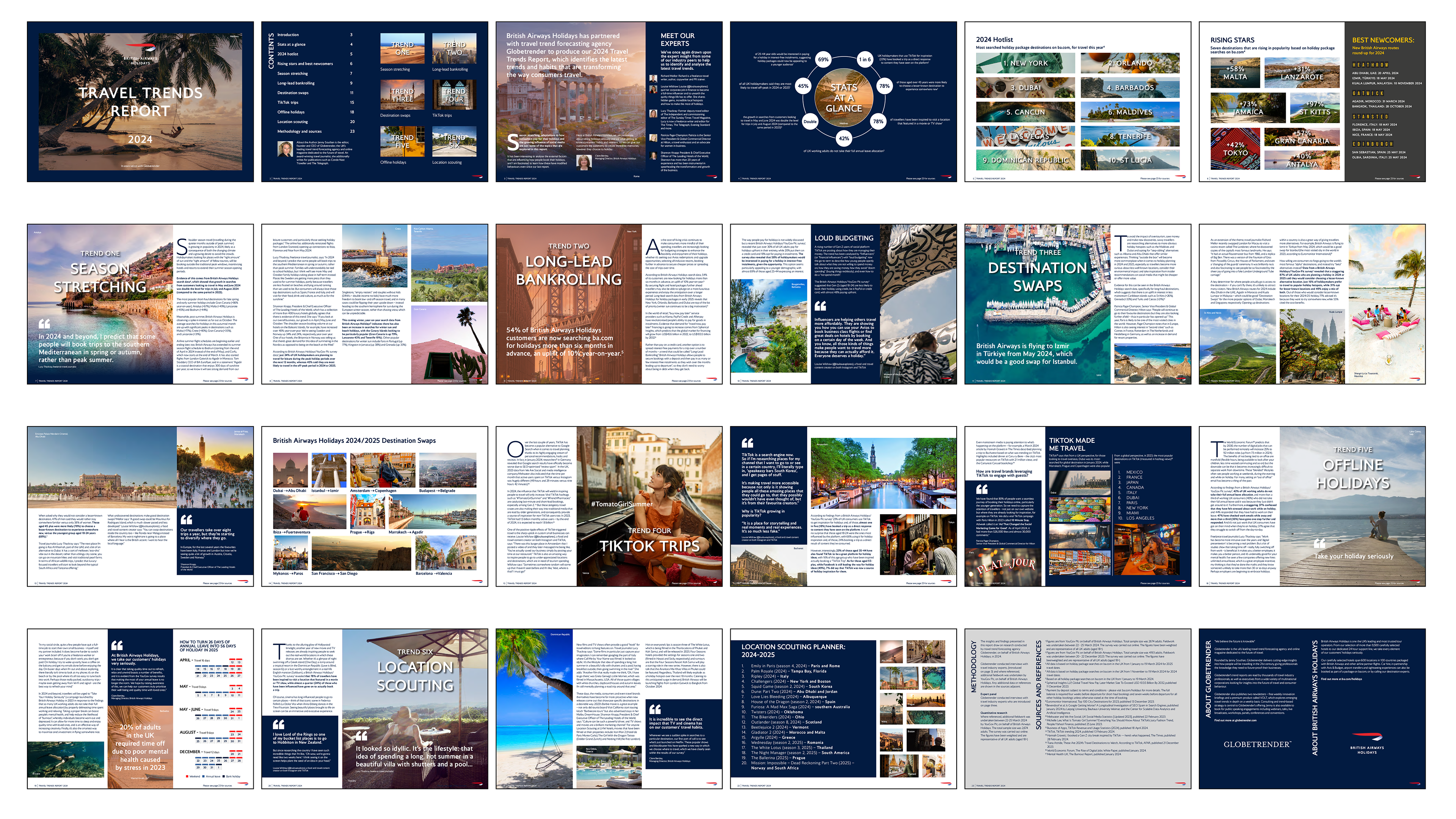Viewport: 1456px width, 819px height.
Task: Click the '+97% ST KITTS' rising star tile
Action: pos(1315,108)
